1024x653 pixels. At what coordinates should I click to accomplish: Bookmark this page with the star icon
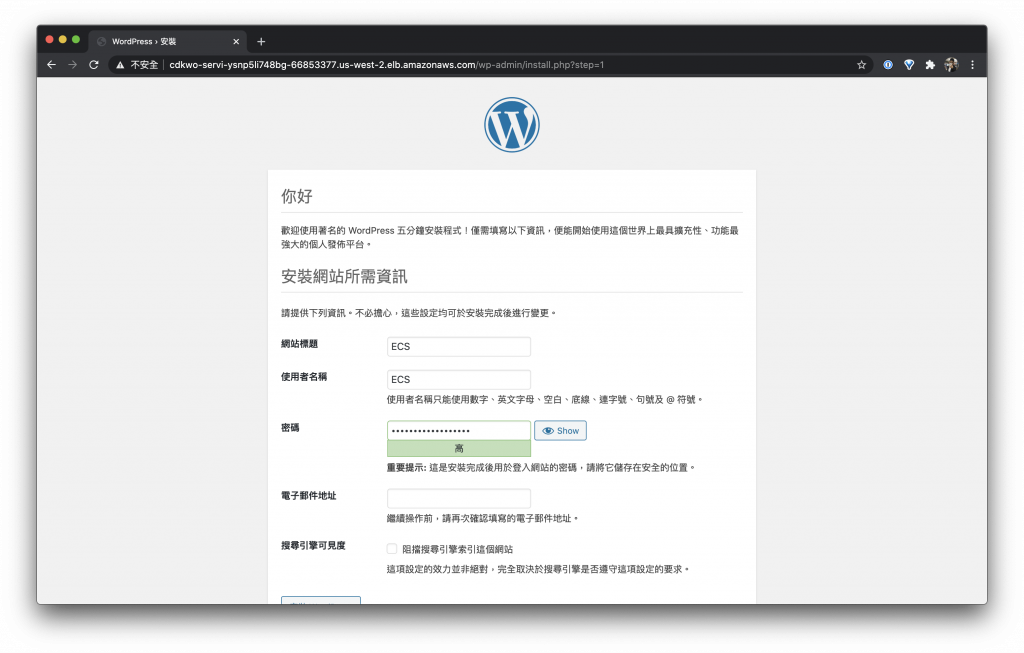tap(861, 65)
